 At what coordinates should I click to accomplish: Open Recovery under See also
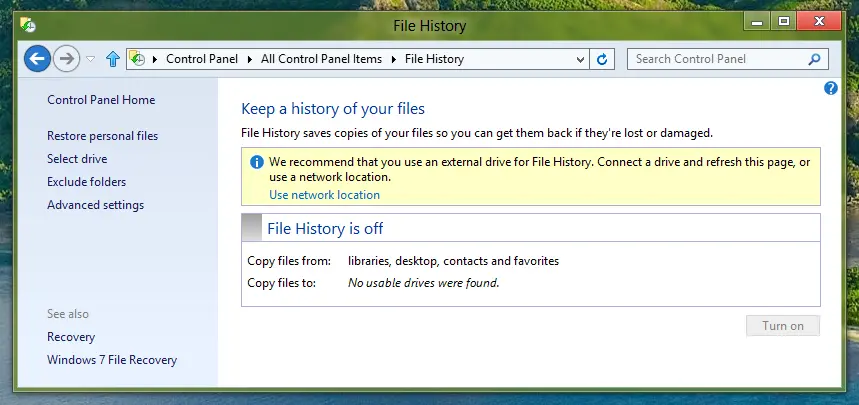coord(71,337)
